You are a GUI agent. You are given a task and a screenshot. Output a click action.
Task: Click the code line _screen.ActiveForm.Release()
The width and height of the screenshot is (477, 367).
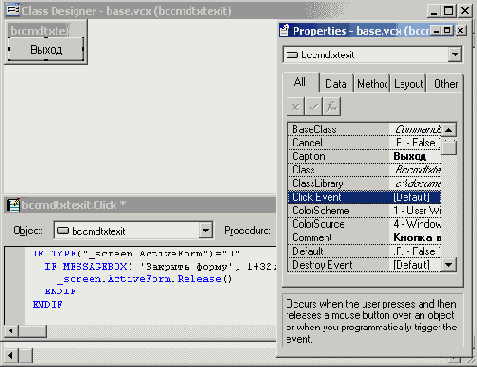click(x=144, y=279)
